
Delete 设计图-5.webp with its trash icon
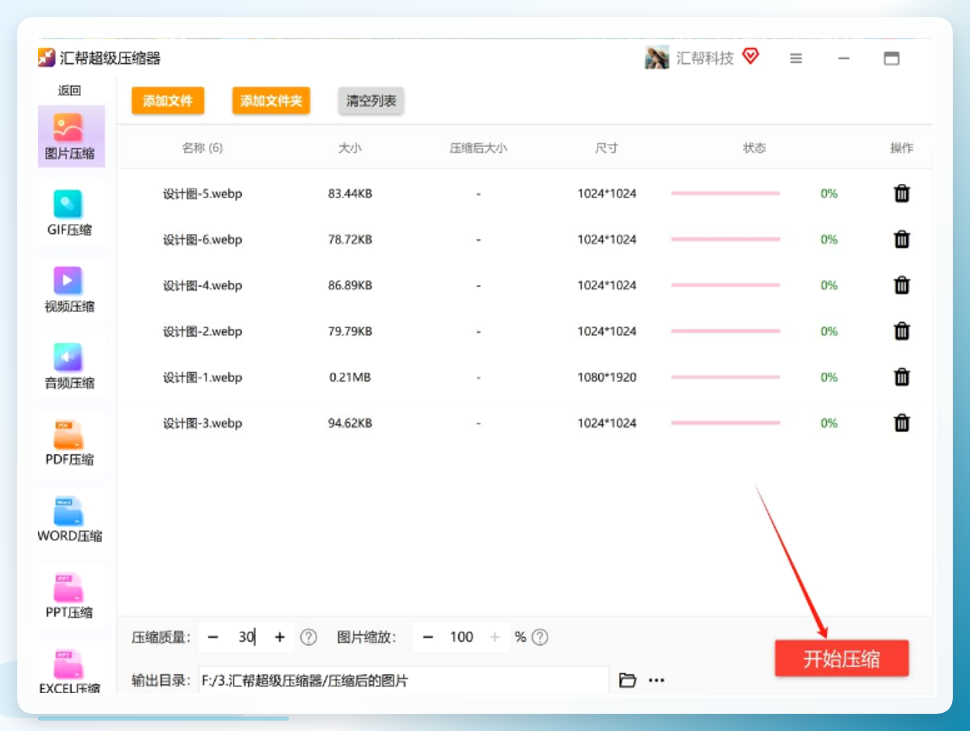click(901, 194)
